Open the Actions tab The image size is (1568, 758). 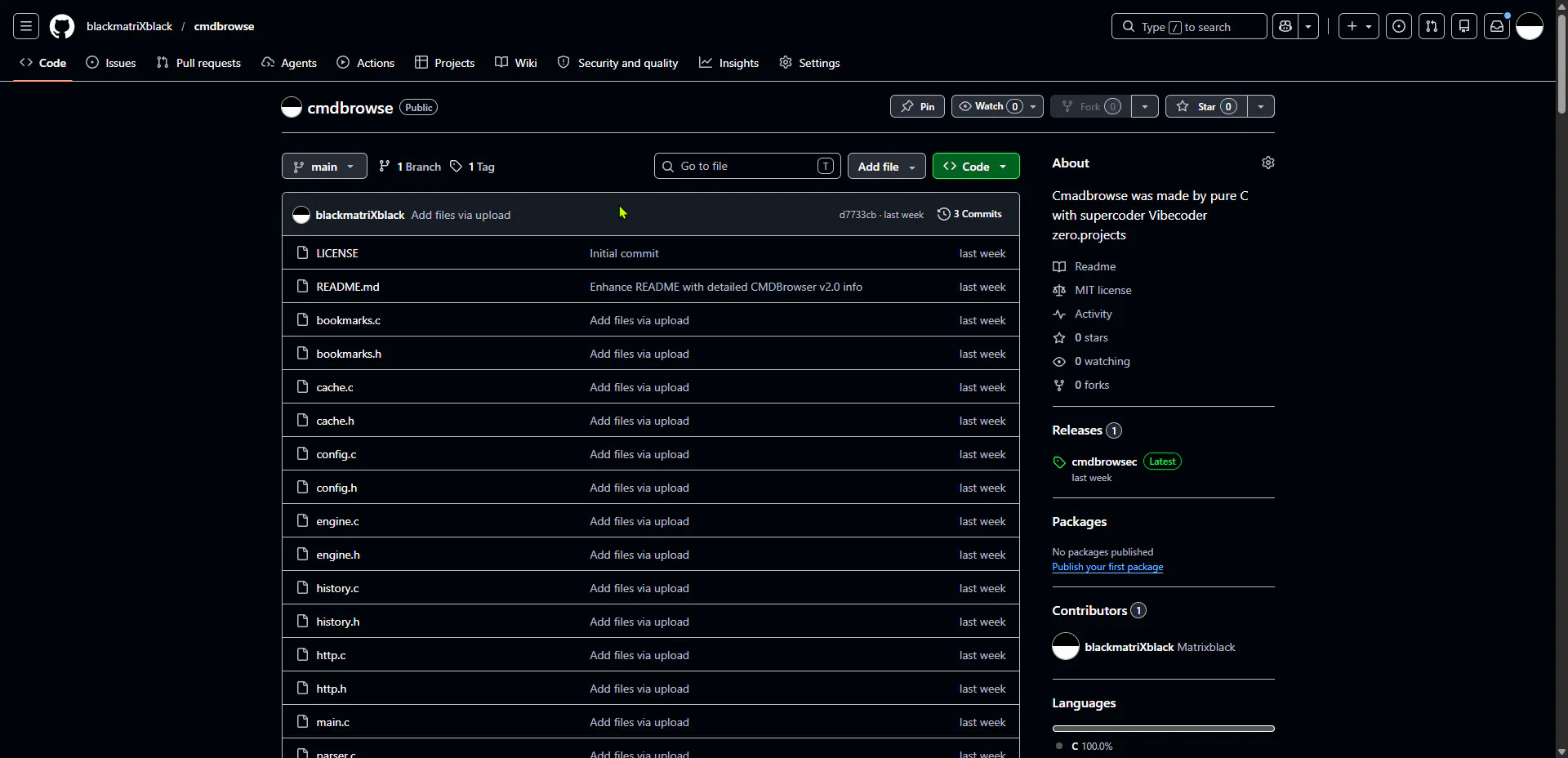366,63
